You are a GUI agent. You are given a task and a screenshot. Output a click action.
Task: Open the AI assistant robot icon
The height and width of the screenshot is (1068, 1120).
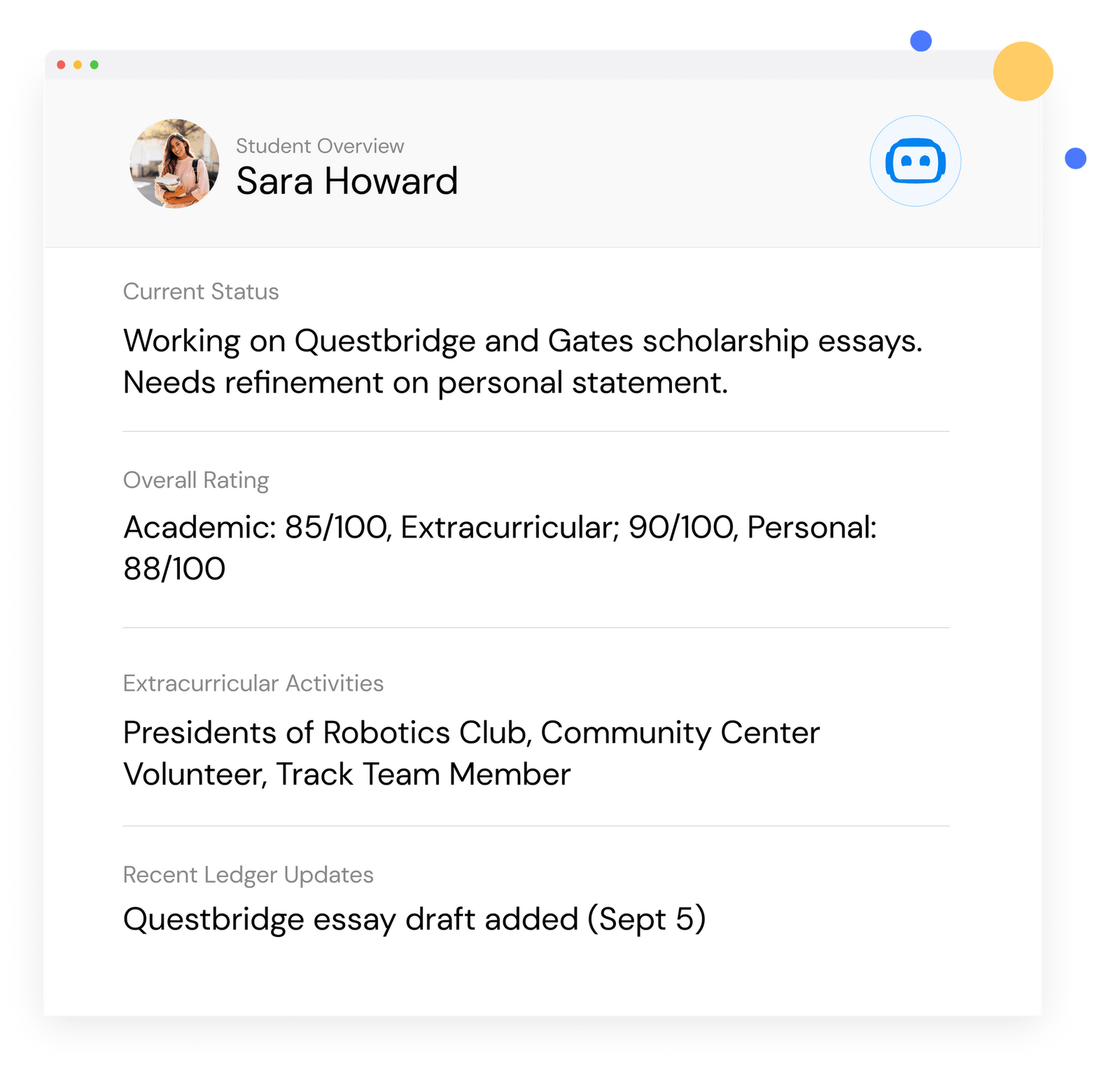click(915, 161)
